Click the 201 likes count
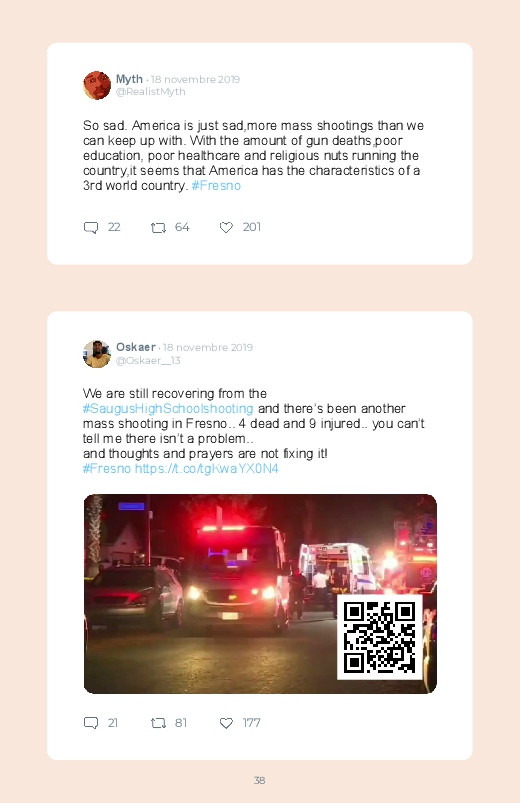Image resolution: width=520 pixels, height=803 pixels. (252, 227)
